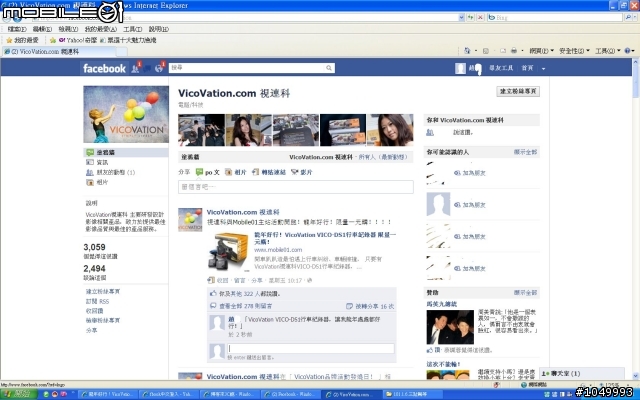Open 網頁(P) command bar dropdown

point(541,51)
